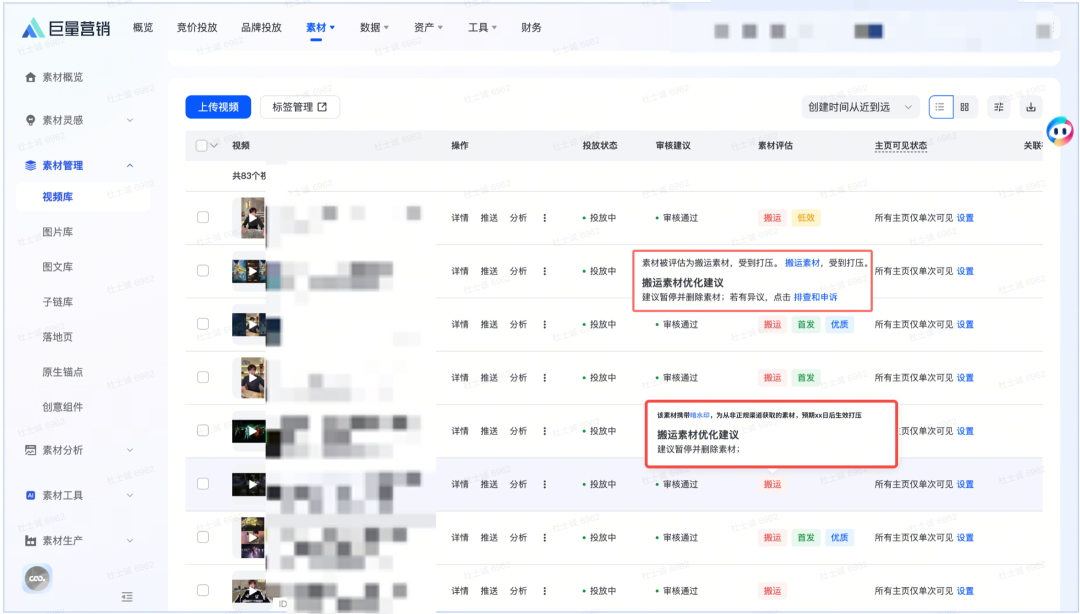Switch to list view icon
This screenshot has height=614, width=1080.
(941, 107)
